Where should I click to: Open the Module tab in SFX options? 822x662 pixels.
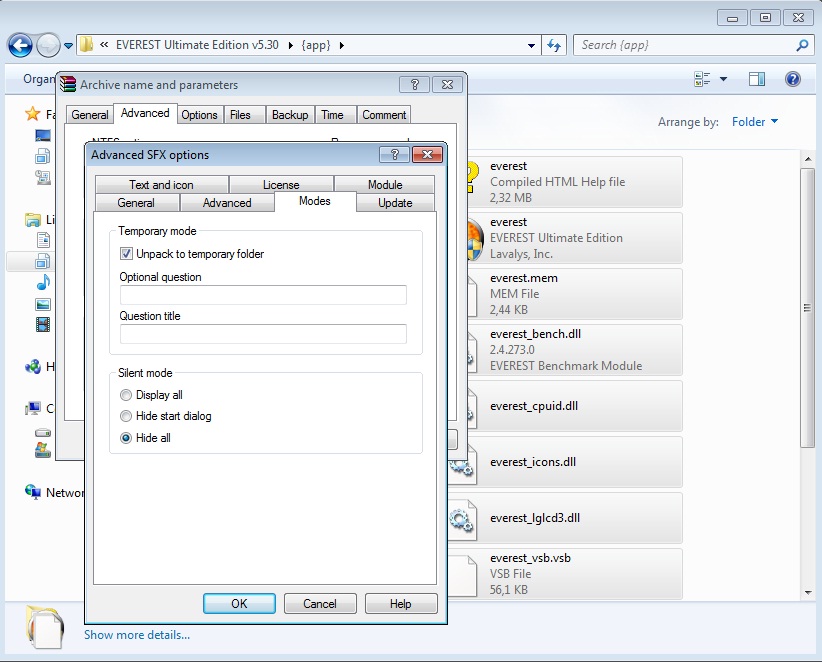point(385,185)
